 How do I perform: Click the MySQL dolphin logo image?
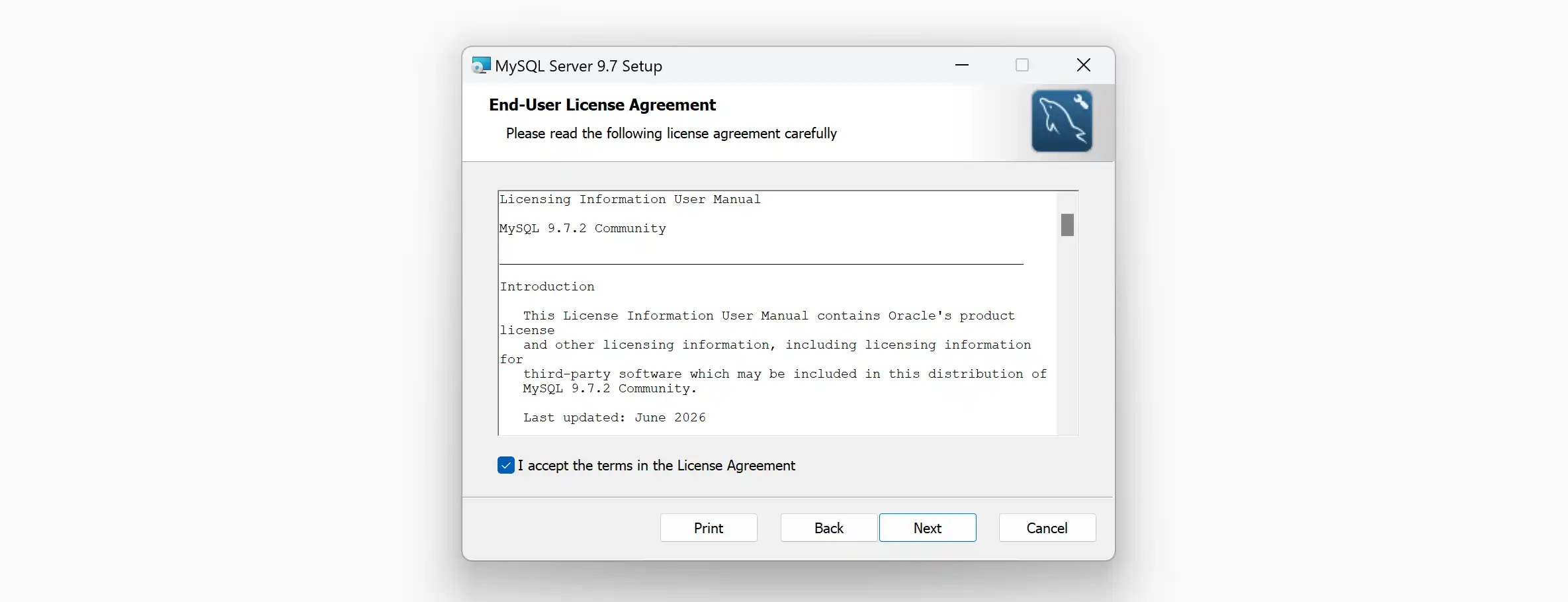1062,121
